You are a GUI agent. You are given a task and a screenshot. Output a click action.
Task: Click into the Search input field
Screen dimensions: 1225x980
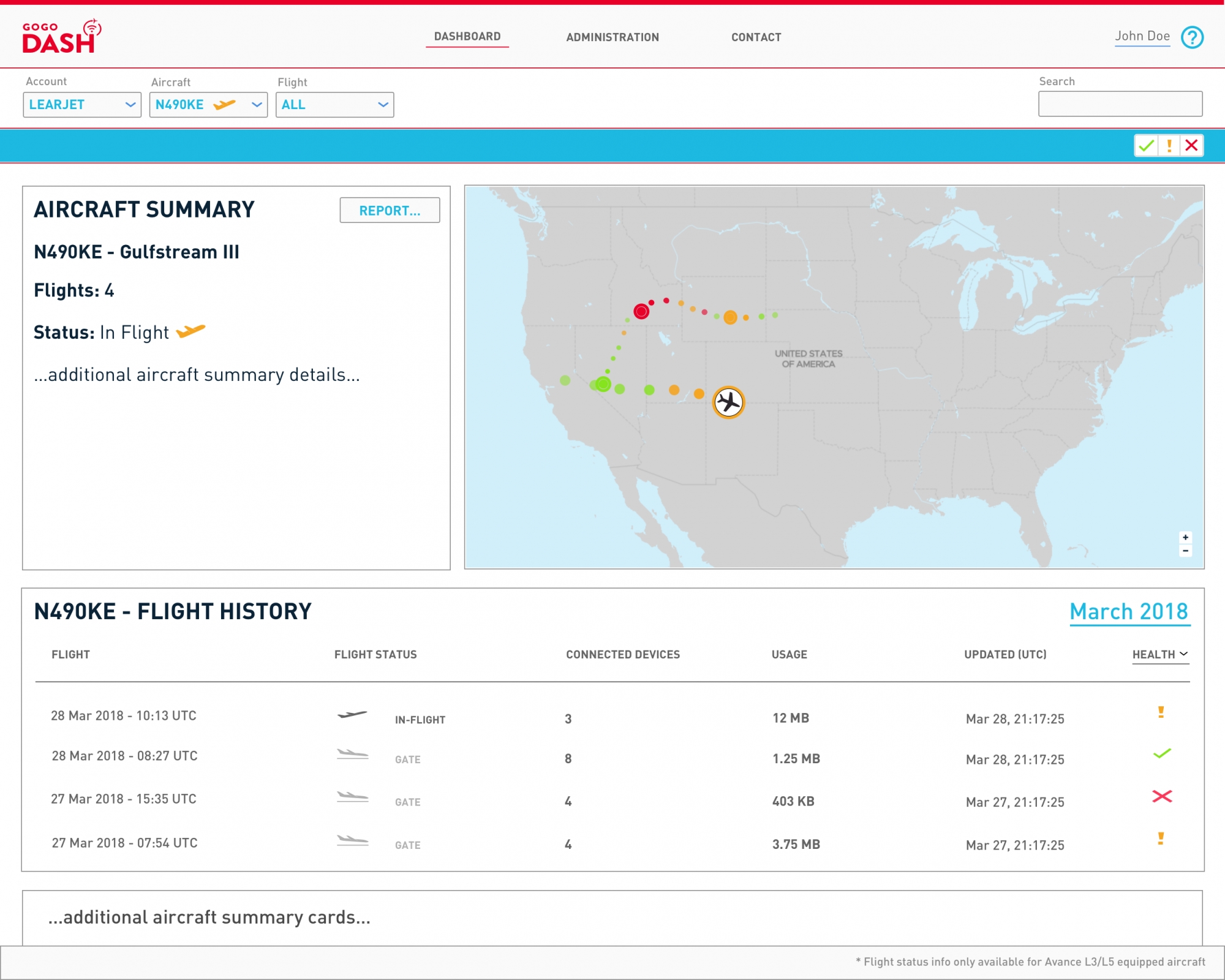tap(1120, 104)
